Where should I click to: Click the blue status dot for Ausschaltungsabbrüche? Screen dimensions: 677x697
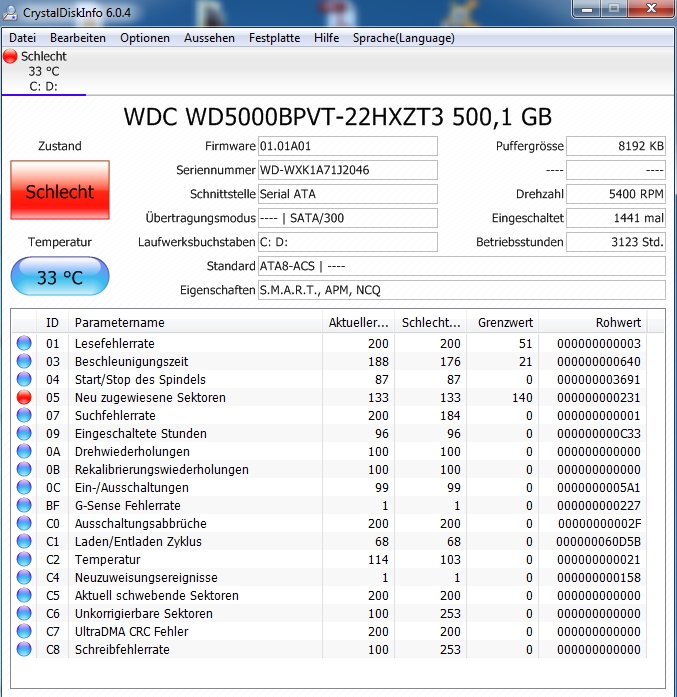[x=24, y=523]
